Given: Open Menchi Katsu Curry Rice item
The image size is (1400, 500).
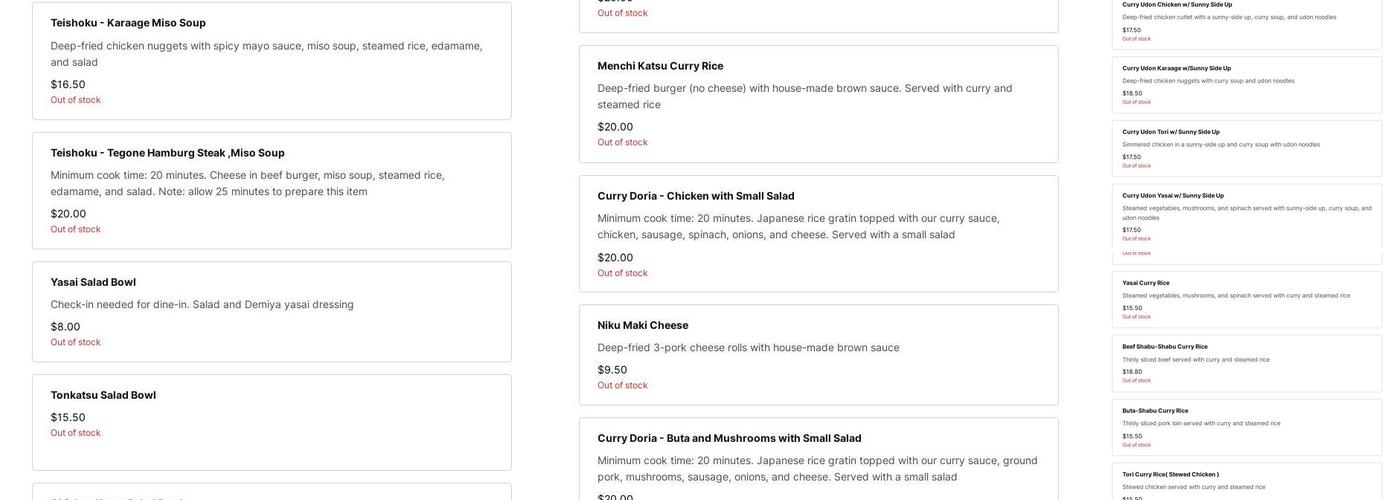Looking at the screenshot, I should click(660, 66).
